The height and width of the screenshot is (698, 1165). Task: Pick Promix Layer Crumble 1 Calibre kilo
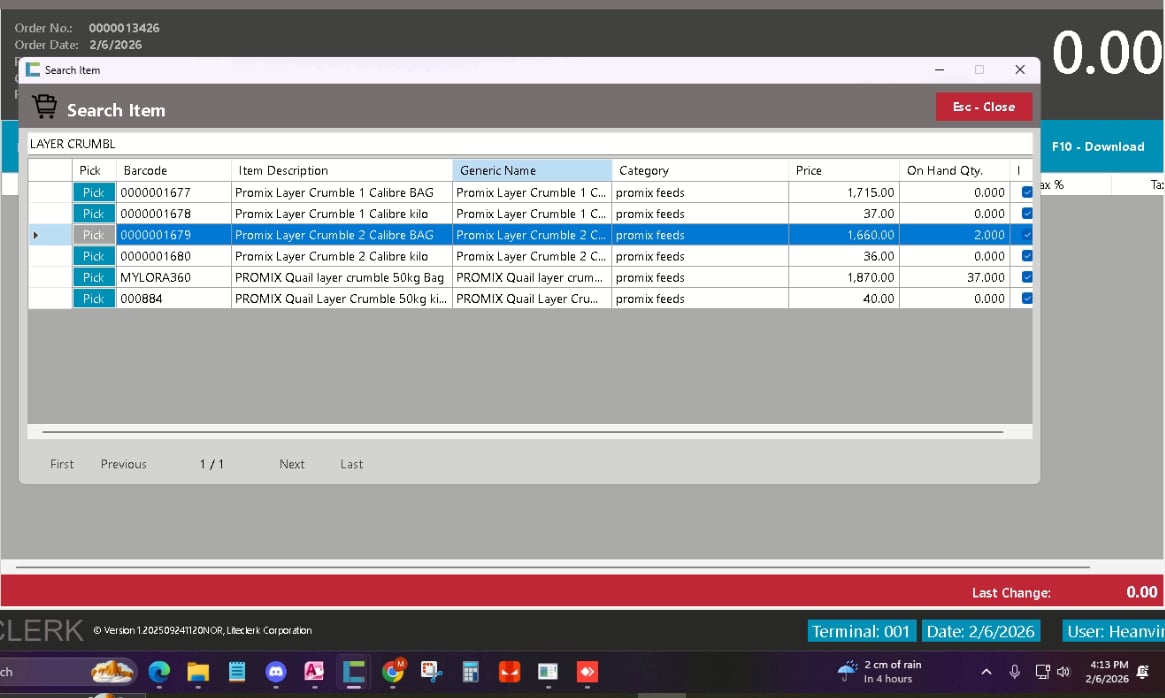pyautogui.click(x=93, y=214)
